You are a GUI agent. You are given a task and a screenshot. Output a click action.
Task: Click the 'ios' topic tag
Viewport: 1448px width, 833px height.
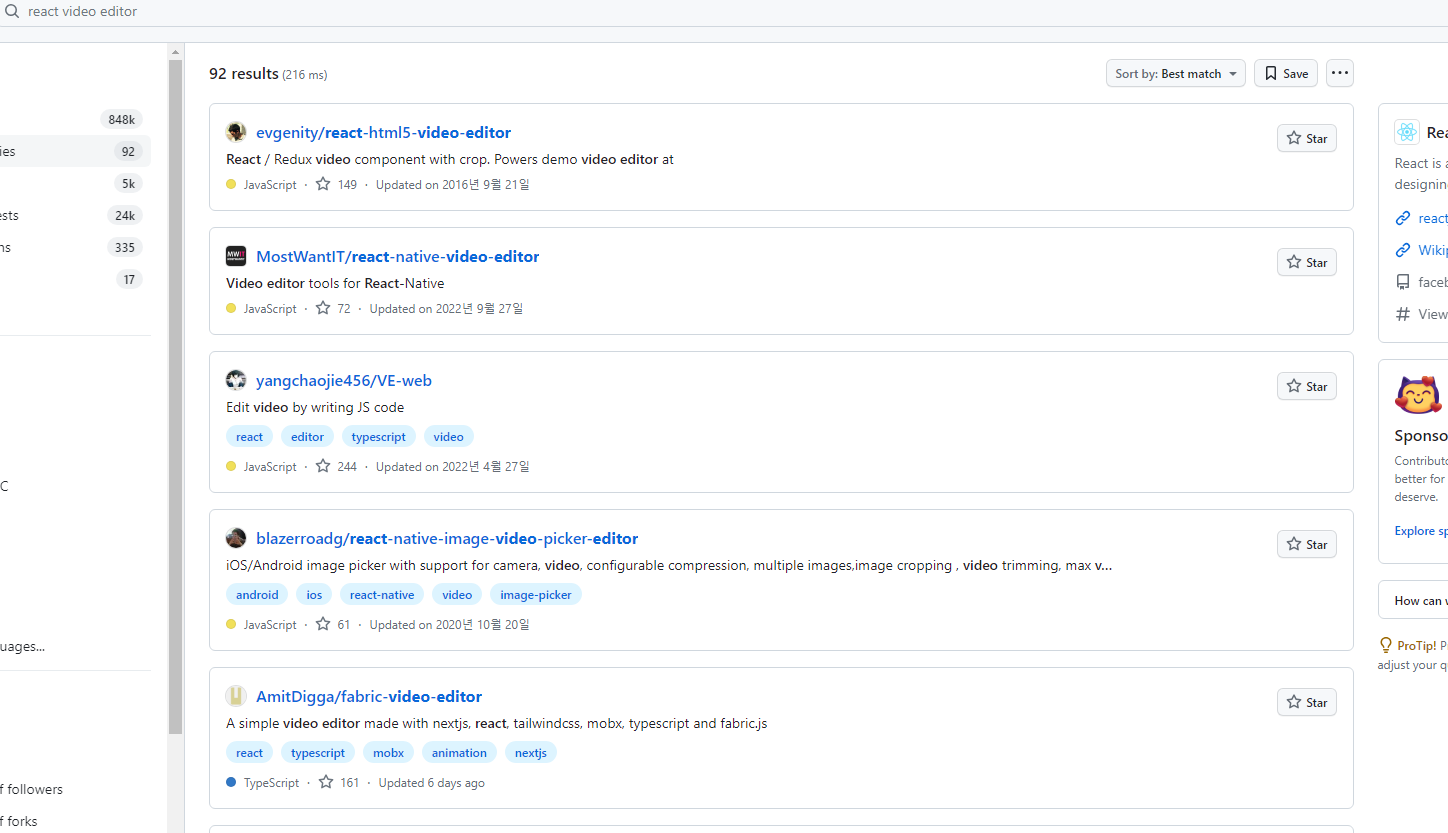pyautogui.click(x=314, y=595)
